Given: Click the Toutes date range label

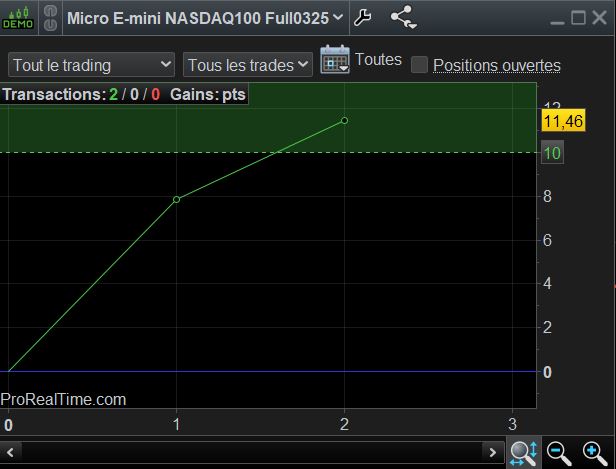Looking at the screenshot, I should [378, 60].
